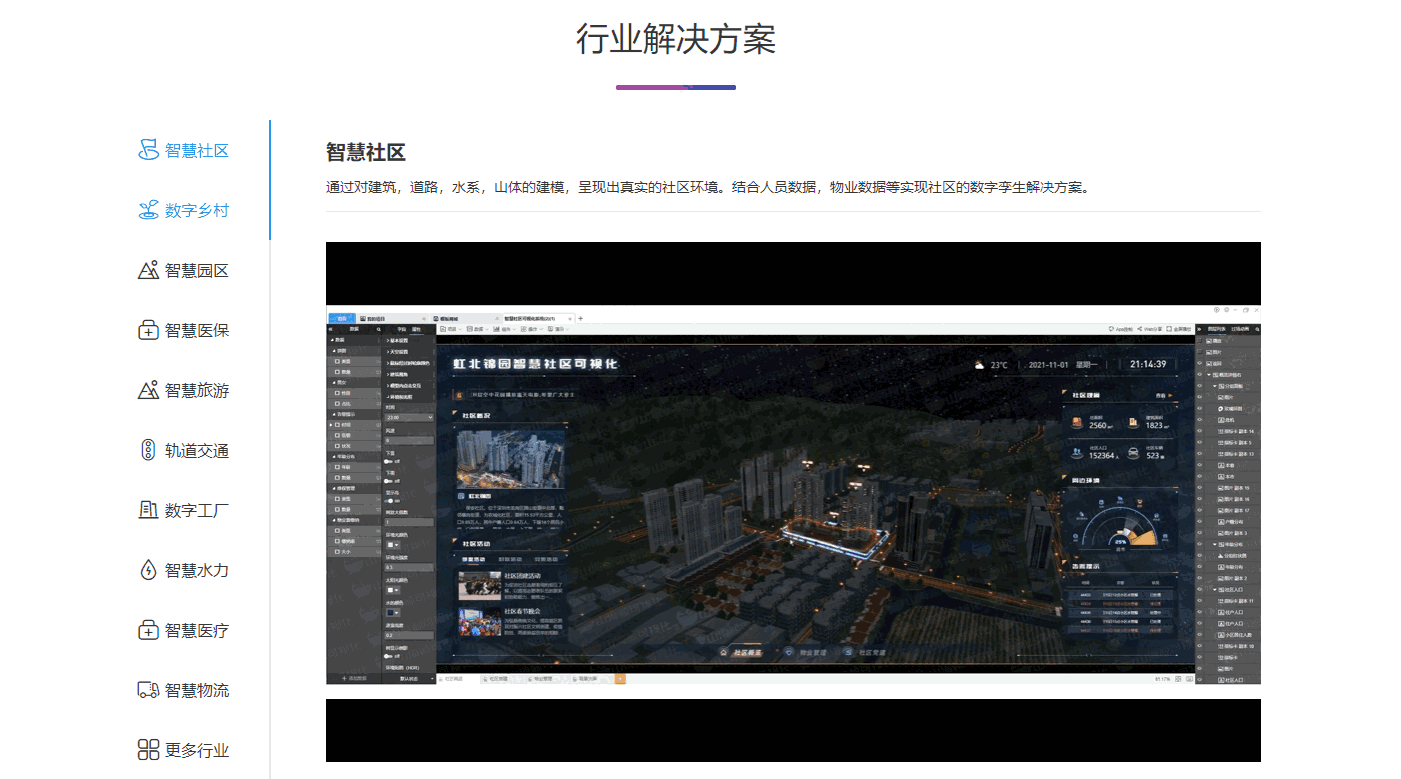
Task: Click the 社区概览 home icon in scene navigation
Action: tap(723, 651)
